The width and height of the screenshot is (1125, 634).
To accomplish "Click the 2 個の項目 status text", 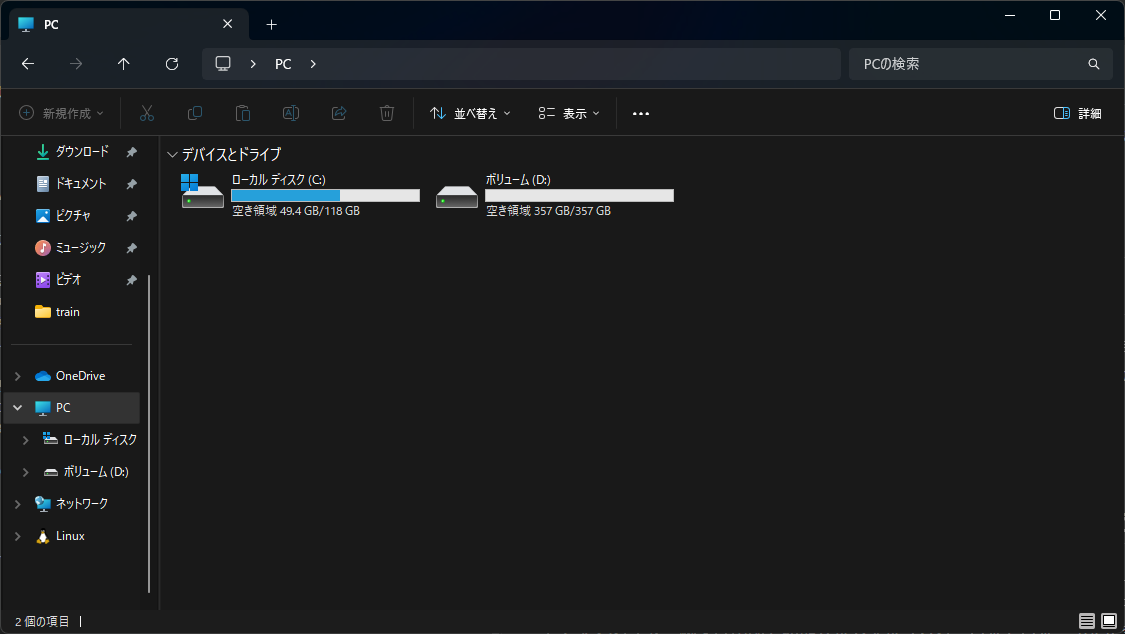I will (x=42, y=621).
